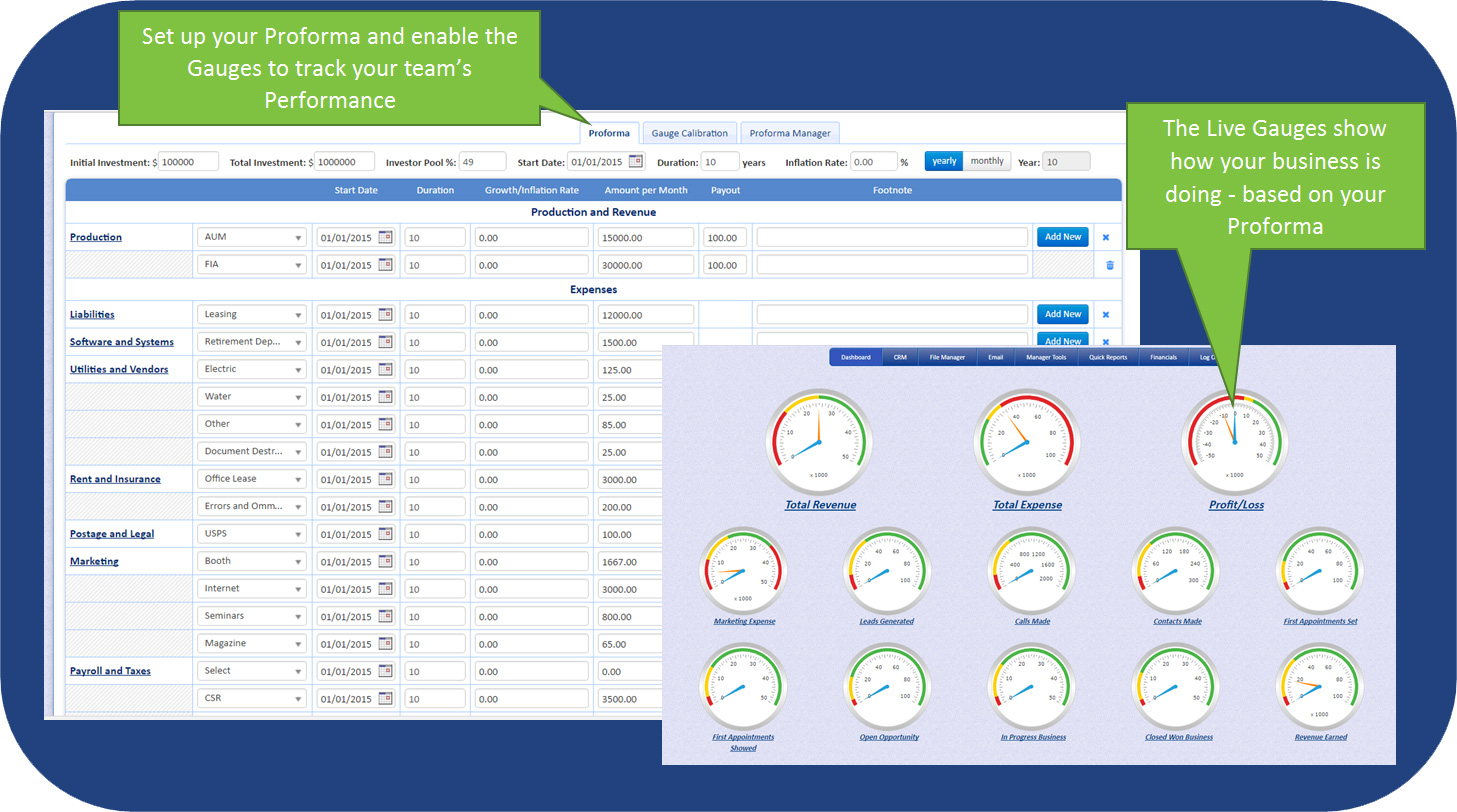Image resolution: width=1457 pixels, height=812 pixels.
Task: Switch to the Gauge Calibration tab
Action: [690, 133]
